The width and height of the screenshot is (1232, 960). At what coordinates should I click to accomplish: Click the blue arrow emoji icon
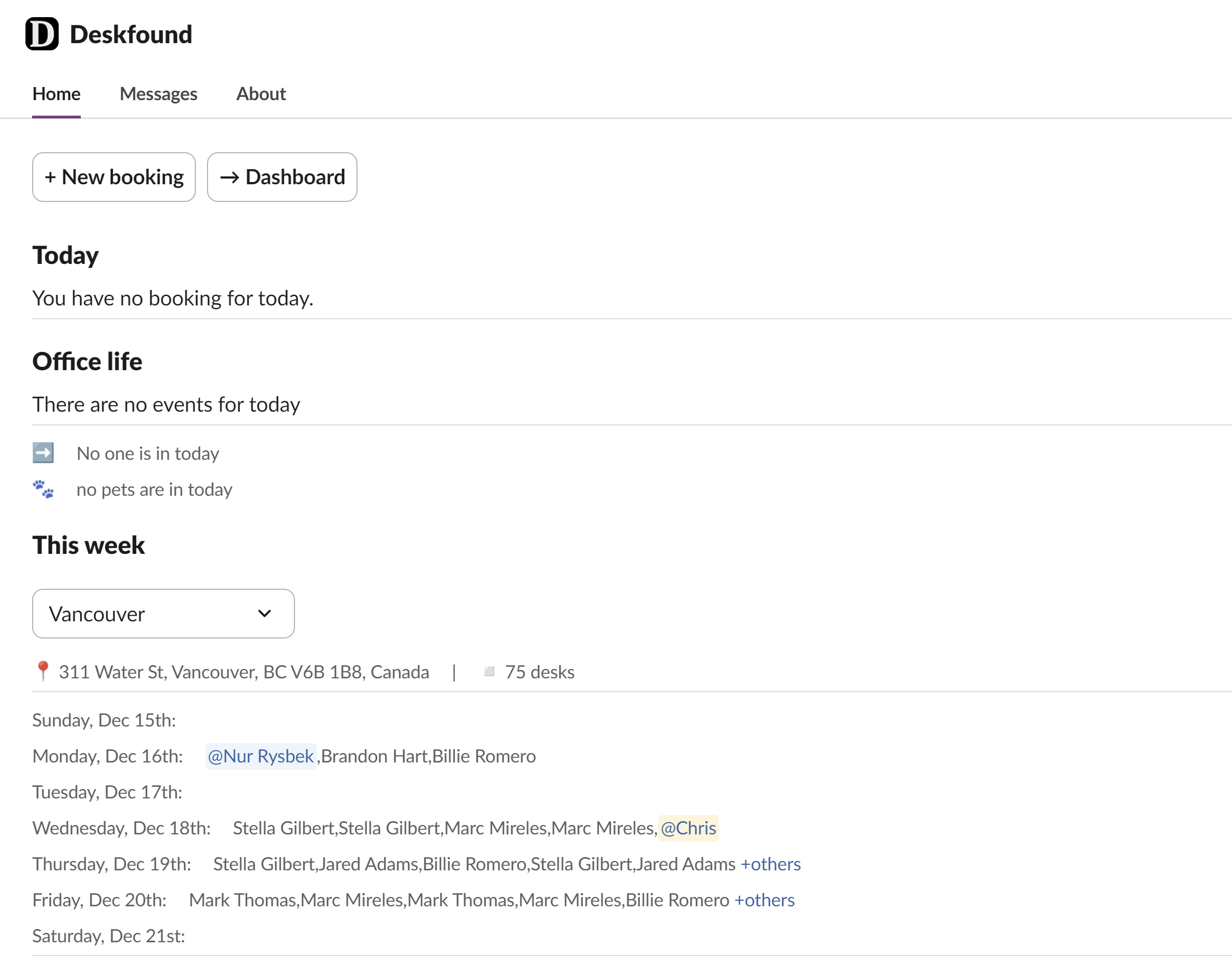(x=43, y=453)
